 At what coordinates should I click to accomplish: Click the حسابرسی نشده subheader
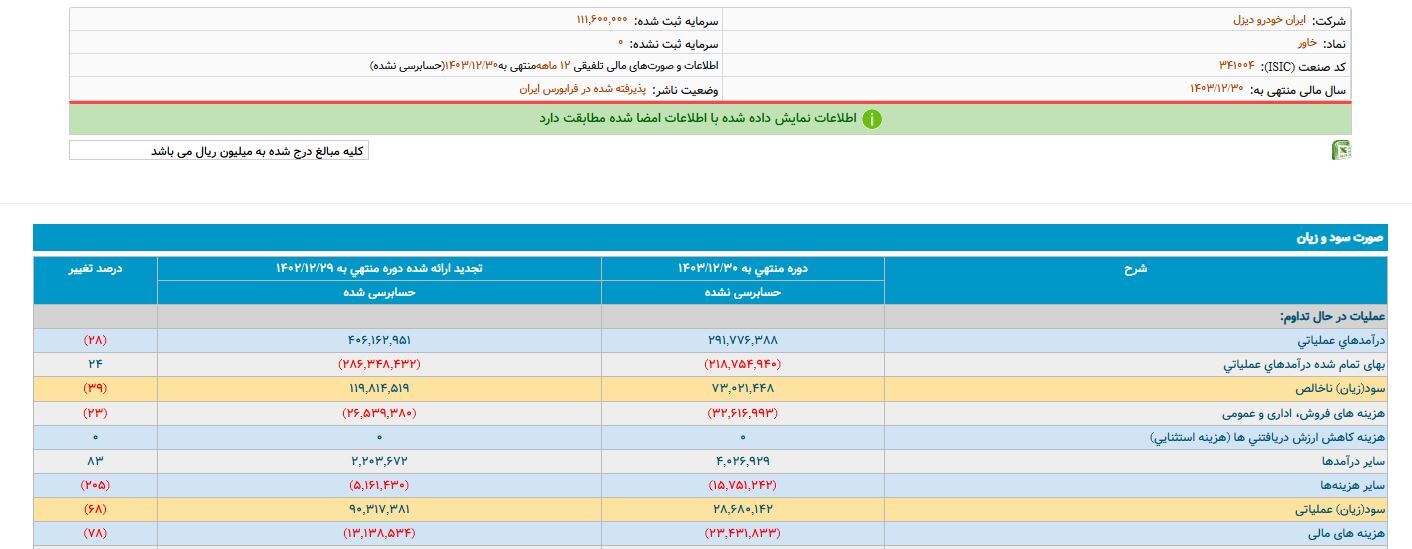(x=743, y=292)
